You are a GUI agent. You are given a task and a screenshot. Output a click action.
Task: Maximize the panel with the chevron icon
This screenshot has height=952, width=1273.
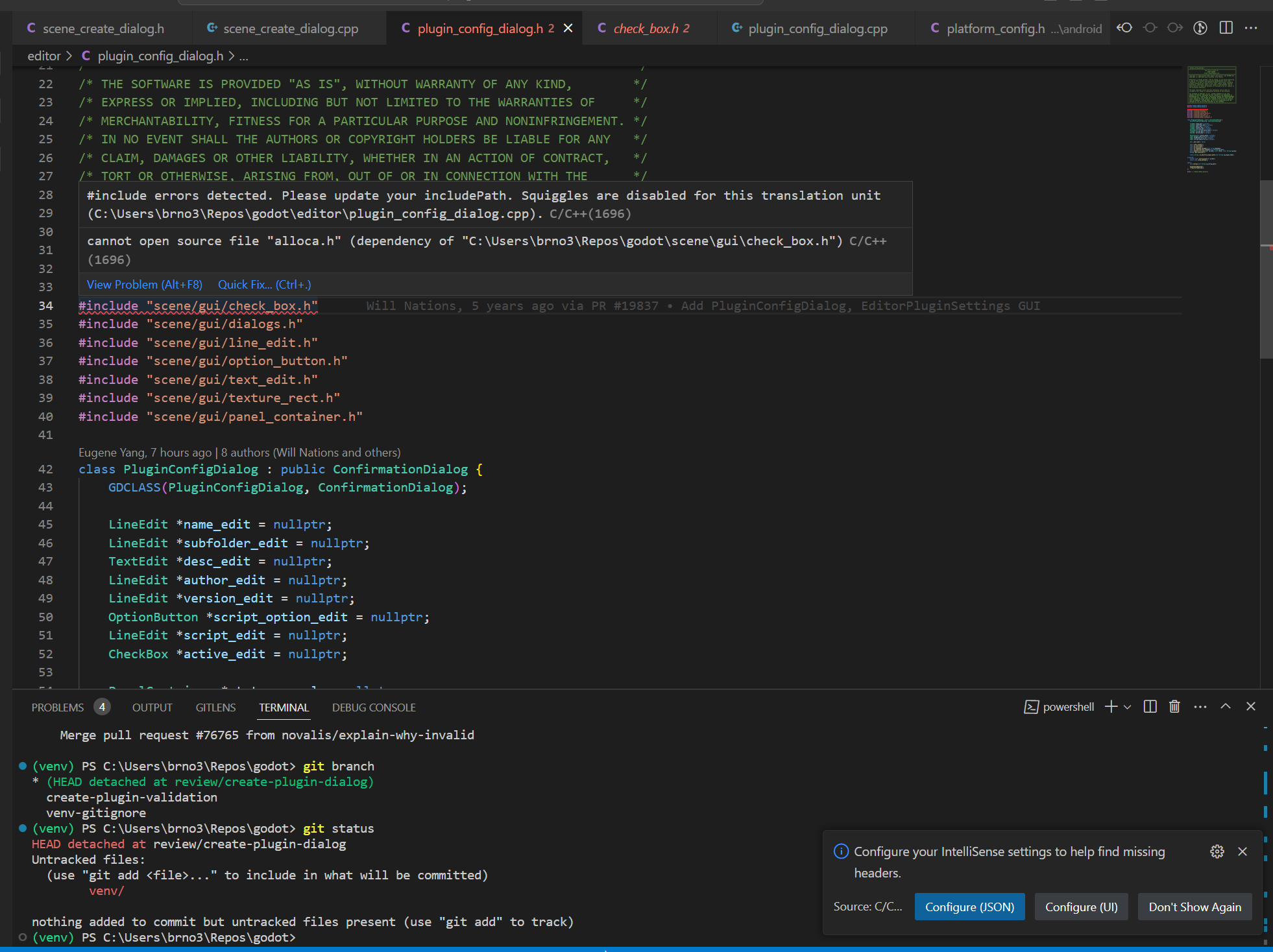pos(1224,707)
